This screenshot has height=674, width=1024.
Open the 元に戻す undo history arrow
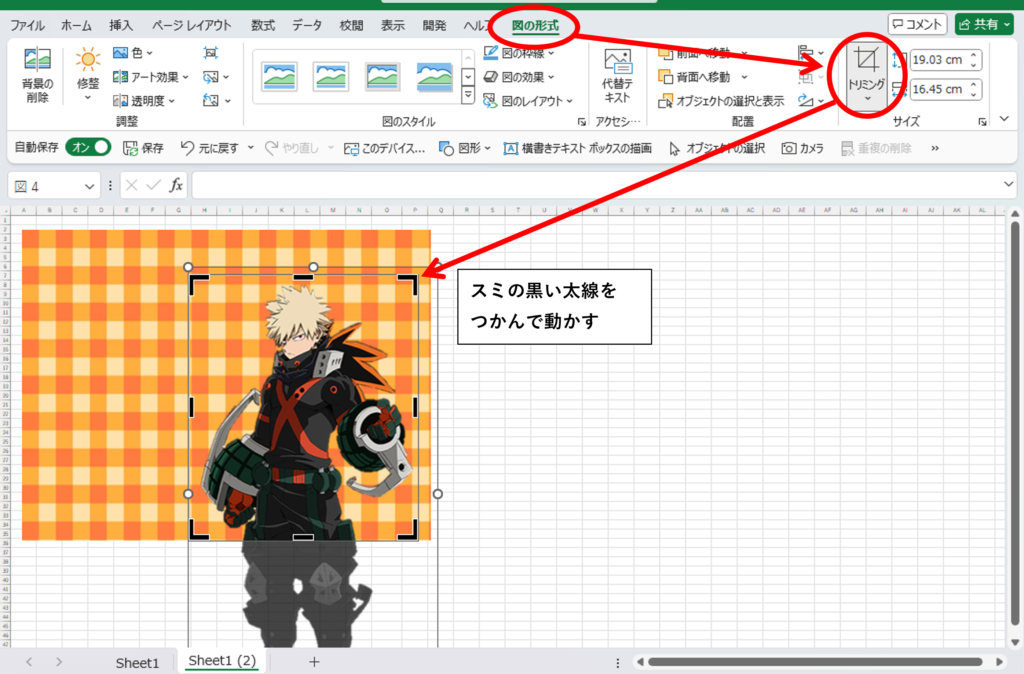(251, 148)
